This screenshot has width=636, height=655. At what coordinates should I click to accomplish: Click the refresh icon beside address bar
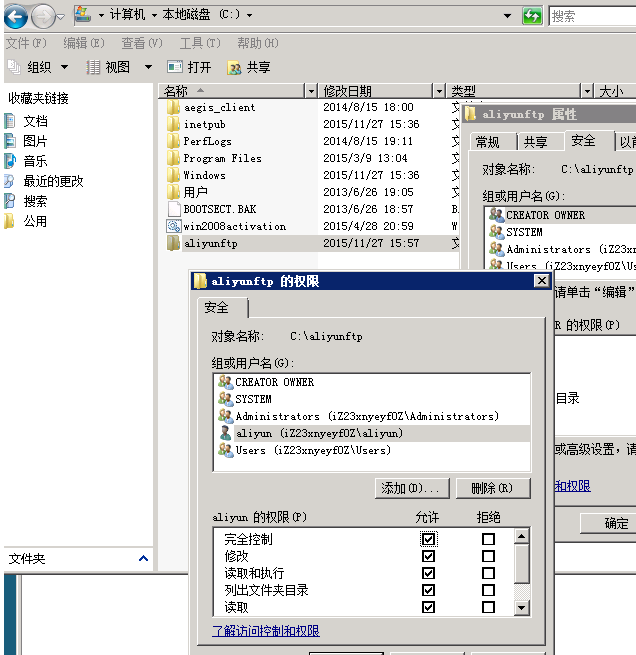click(x=533, y=16)
